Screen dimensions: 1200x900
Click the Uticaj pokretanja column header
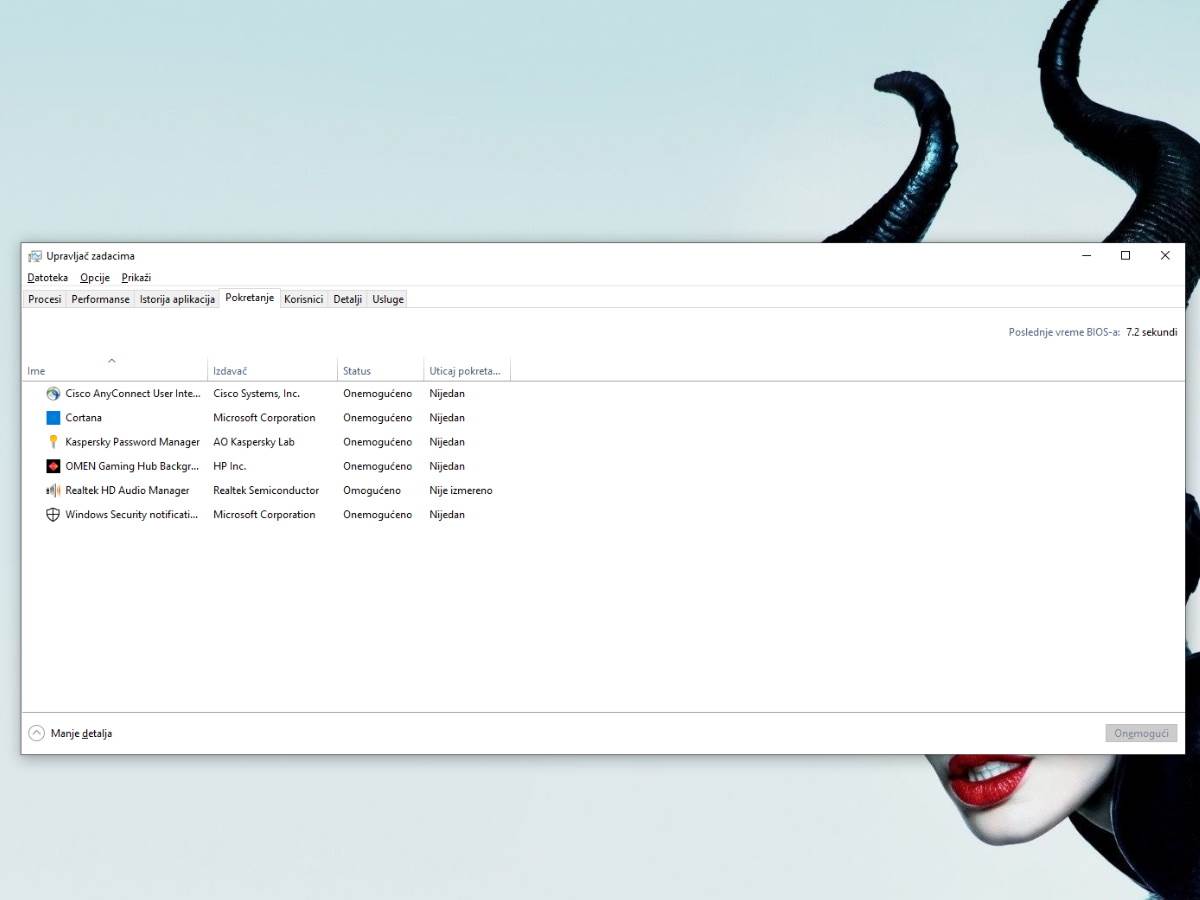(x=466, y=370)
